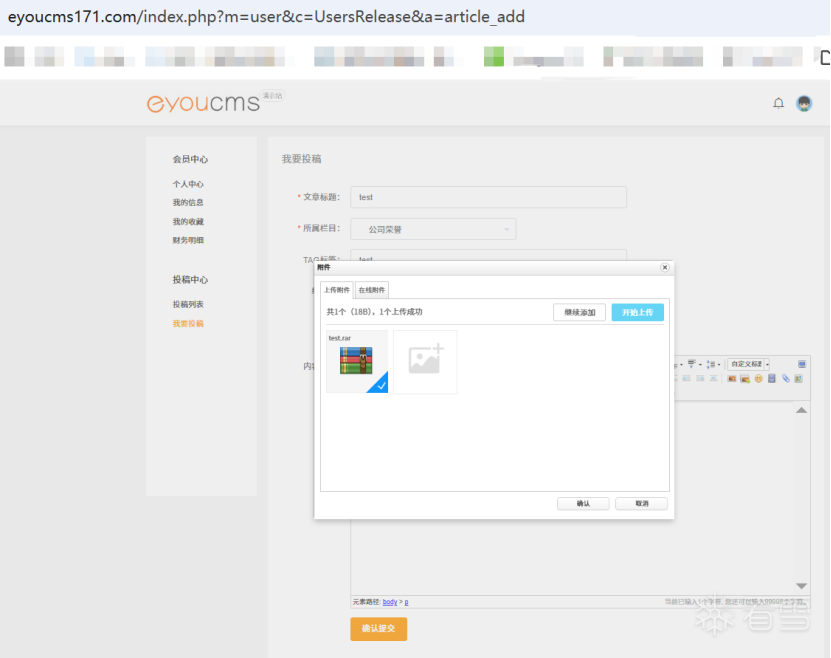Click the 我要投稿 page title

[x=302, y=158]
